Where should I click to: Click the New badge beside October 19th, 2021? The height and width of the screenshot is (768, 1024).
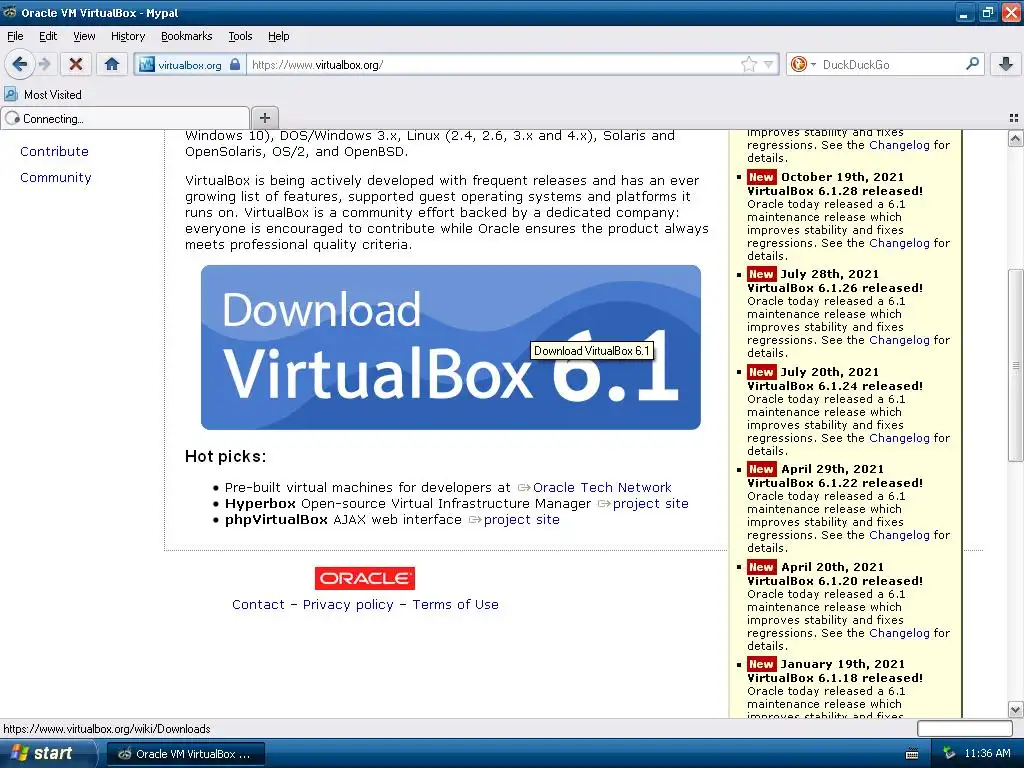(761, 177)
